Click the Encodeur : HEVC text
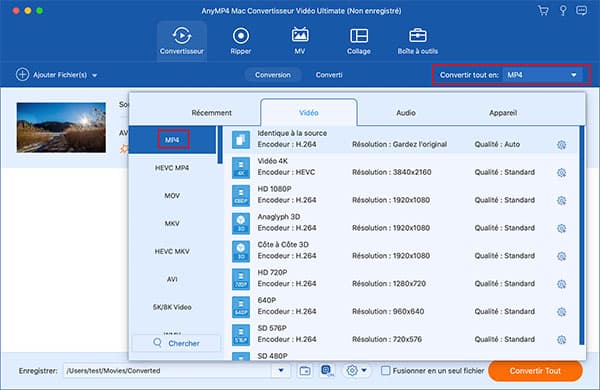The height and width of the screenshot is (390, 600). [x=286, y=172]
